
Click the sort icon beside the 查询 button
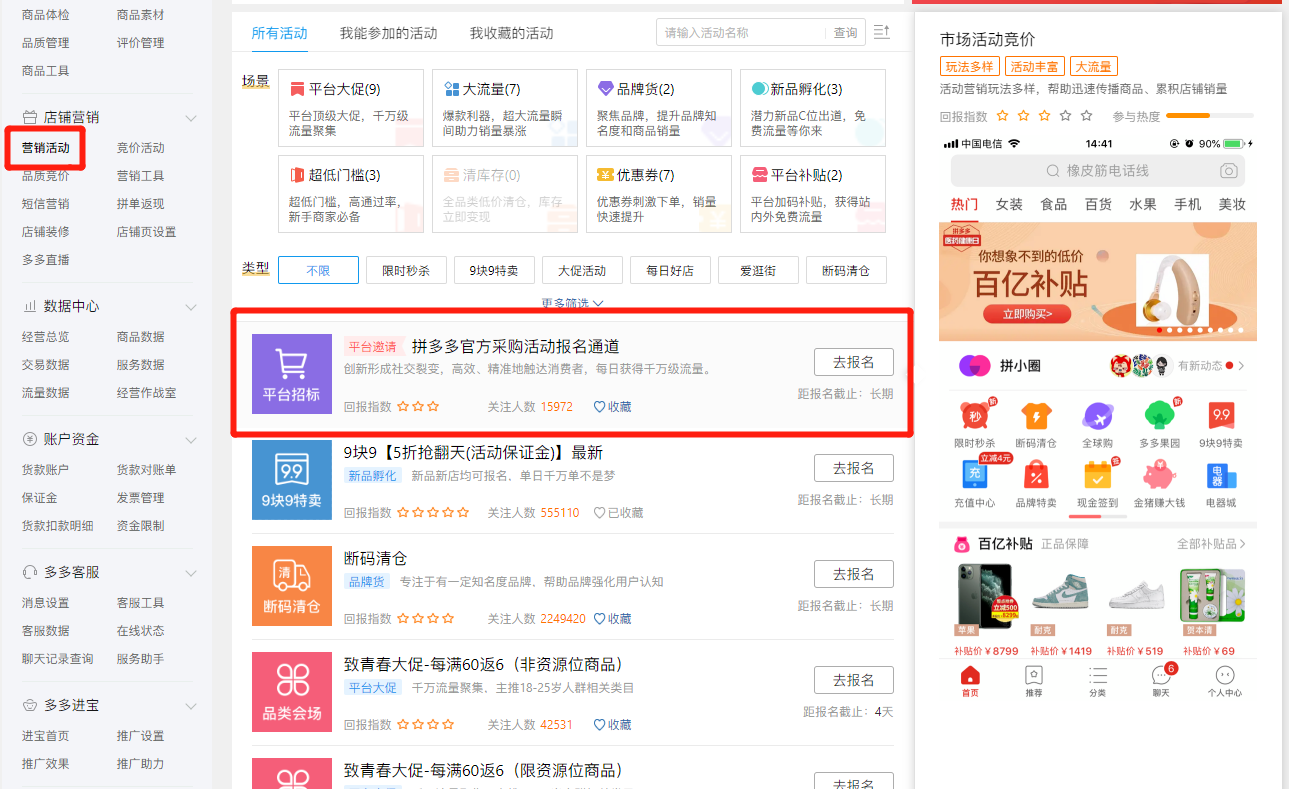tap(881, 32)
